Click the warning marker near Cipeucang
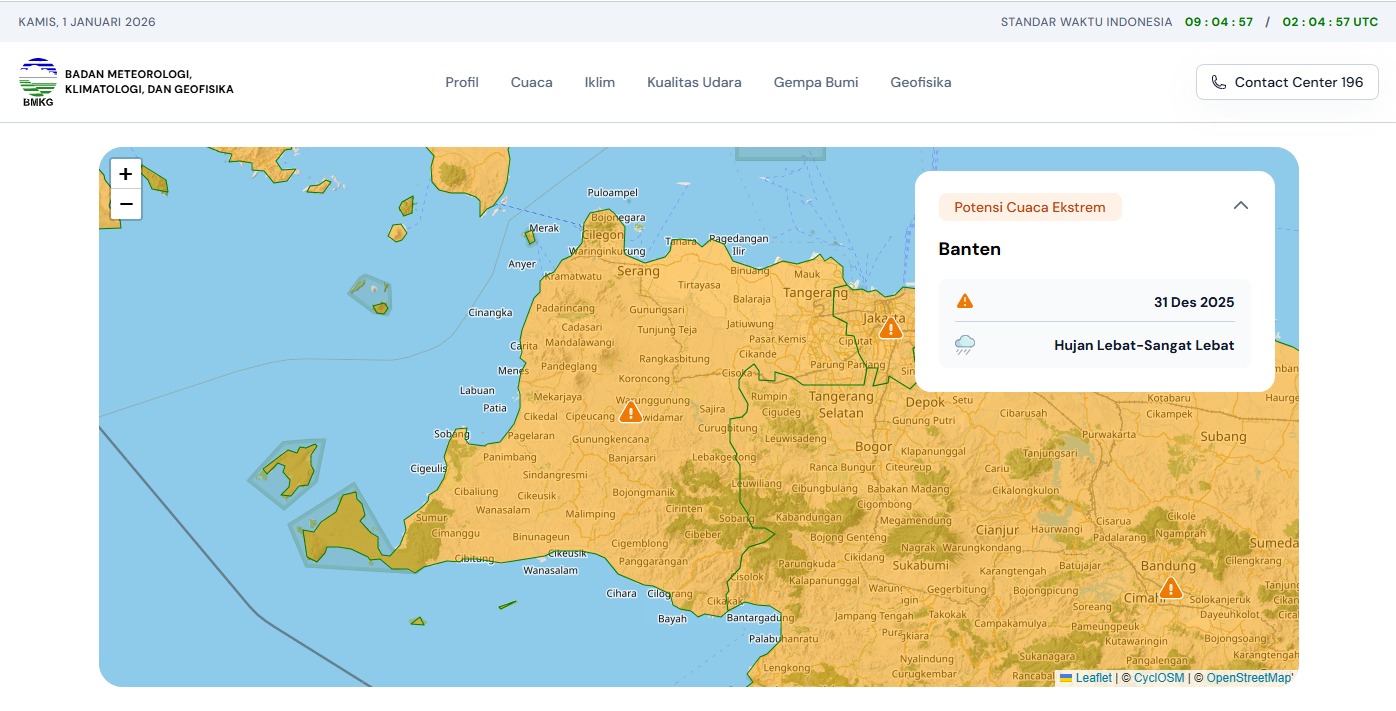1396x711 pixels. (630, 412)
